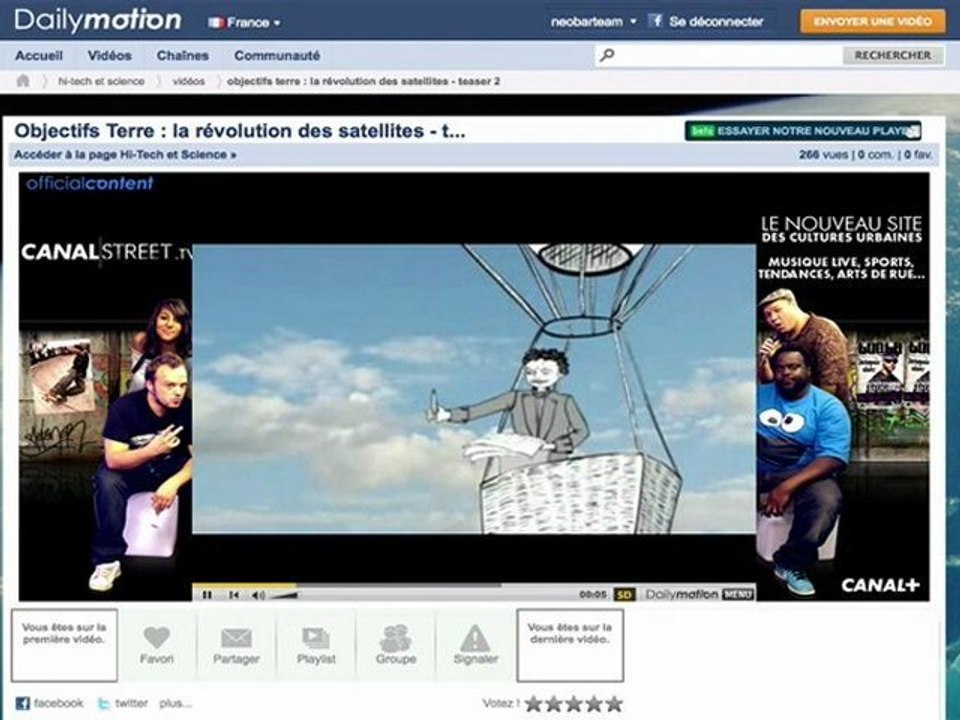This screenshot has width=960, height=720.
Task: Open the Communauté menu item
Action: point(277,56)
